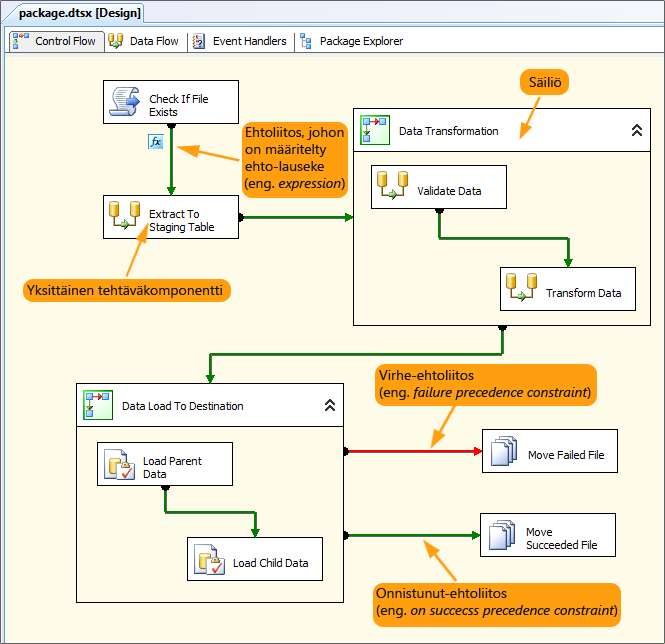Click the data flow icon of Extract To Staging Table
The height and width of the screenshot is (644, 665).
(125, 215)
